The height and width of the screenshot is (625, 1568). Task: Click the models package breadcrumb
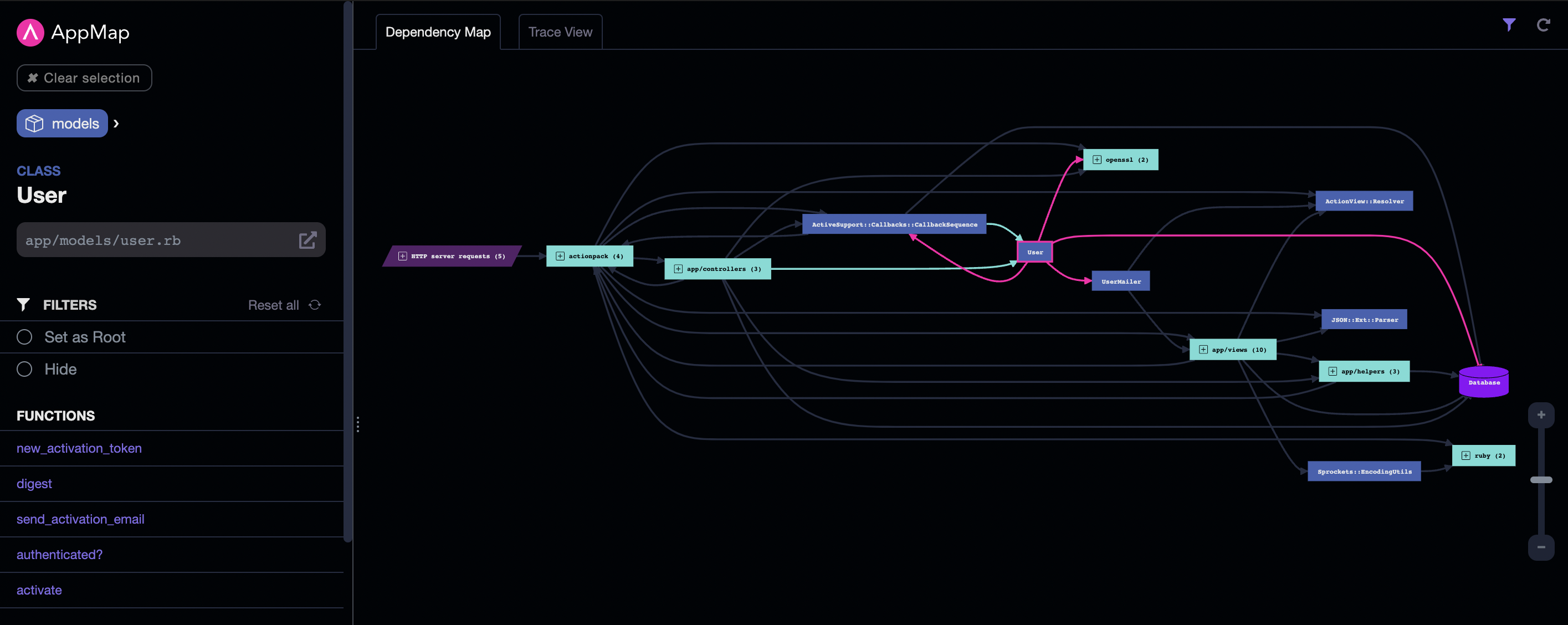pos(62,124)
